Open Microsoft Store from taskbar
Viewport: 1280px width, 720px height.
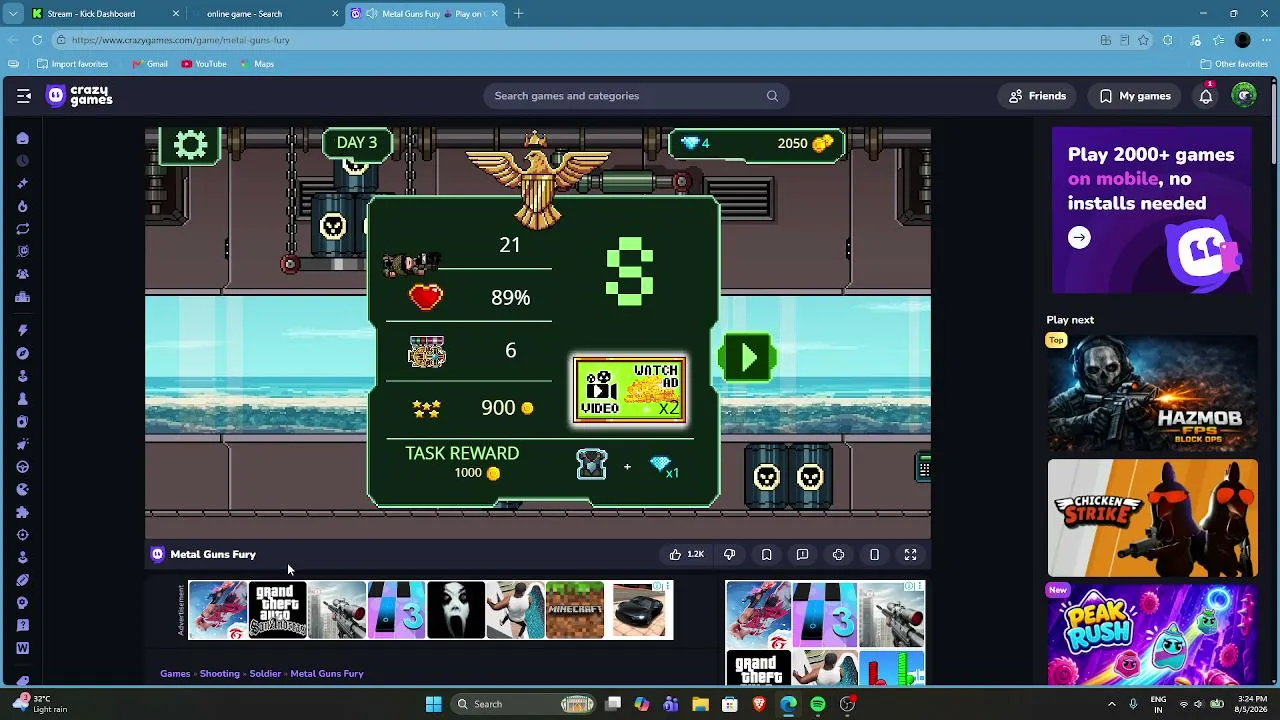tap(729, 704)
